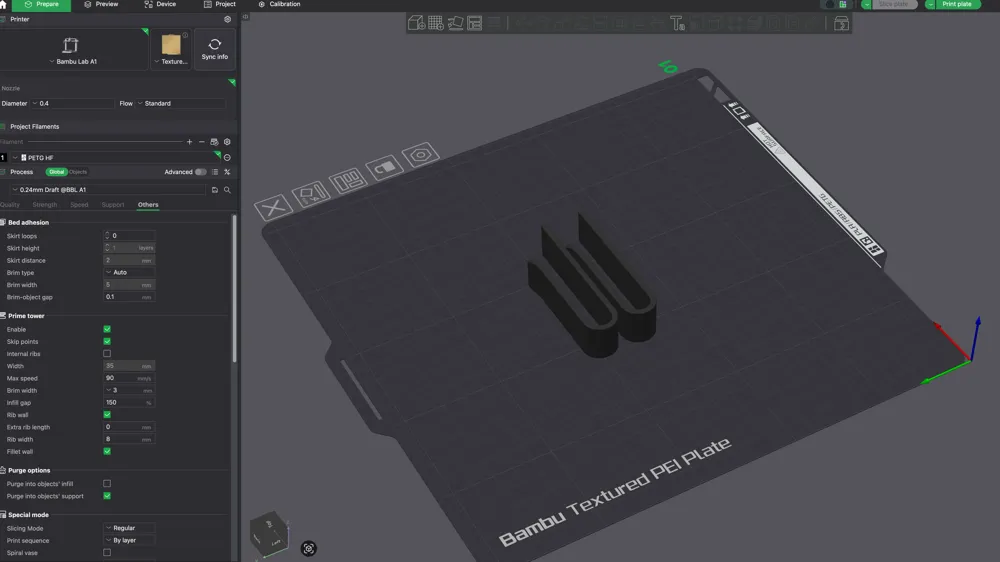Check the Internal ribs checkbox
1000x562 pixels.
pos(107,353)
